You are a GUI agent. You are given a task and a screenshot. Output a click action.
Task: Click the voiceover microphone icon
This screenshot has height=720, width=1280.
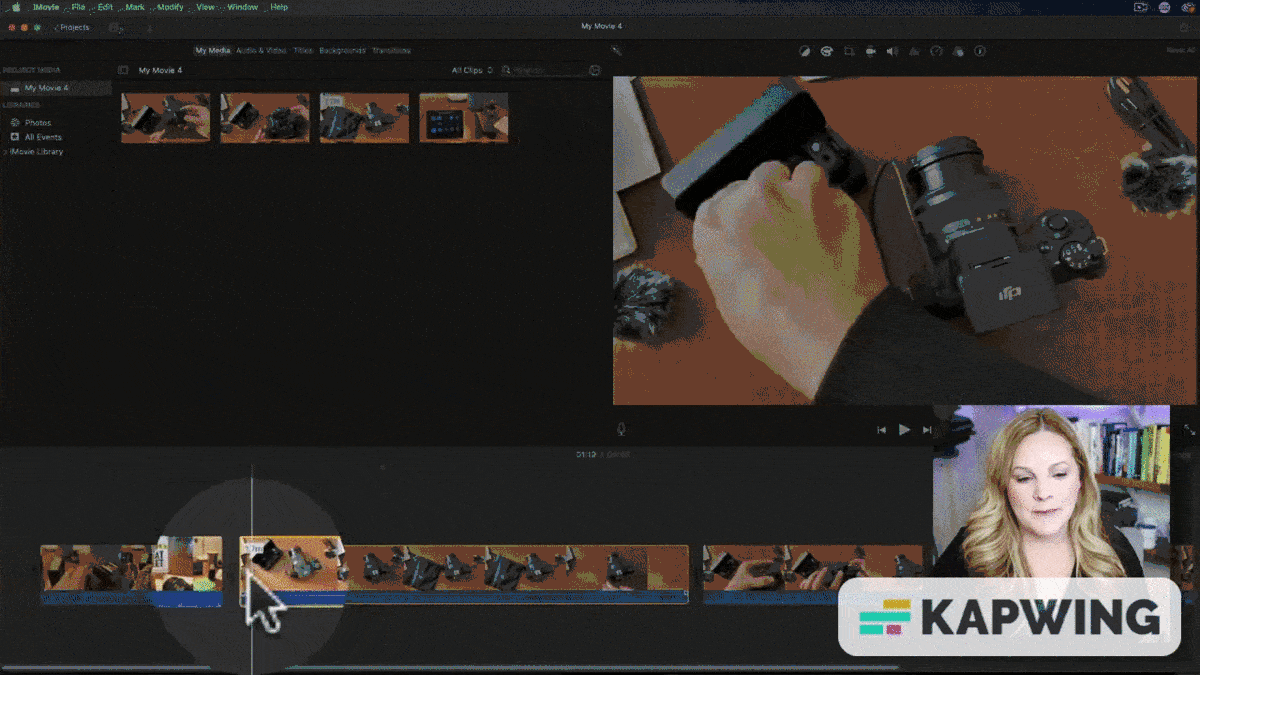(621, 429)
